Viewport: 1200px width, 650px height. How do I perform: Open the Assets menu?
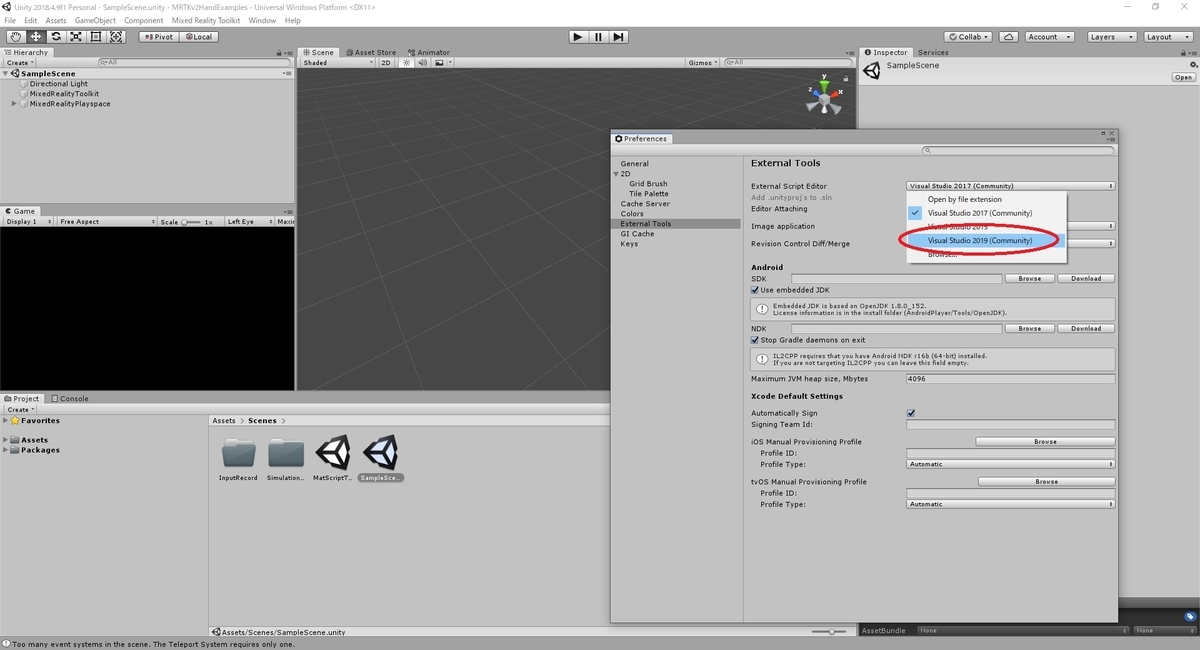click(x=57, y=20)
